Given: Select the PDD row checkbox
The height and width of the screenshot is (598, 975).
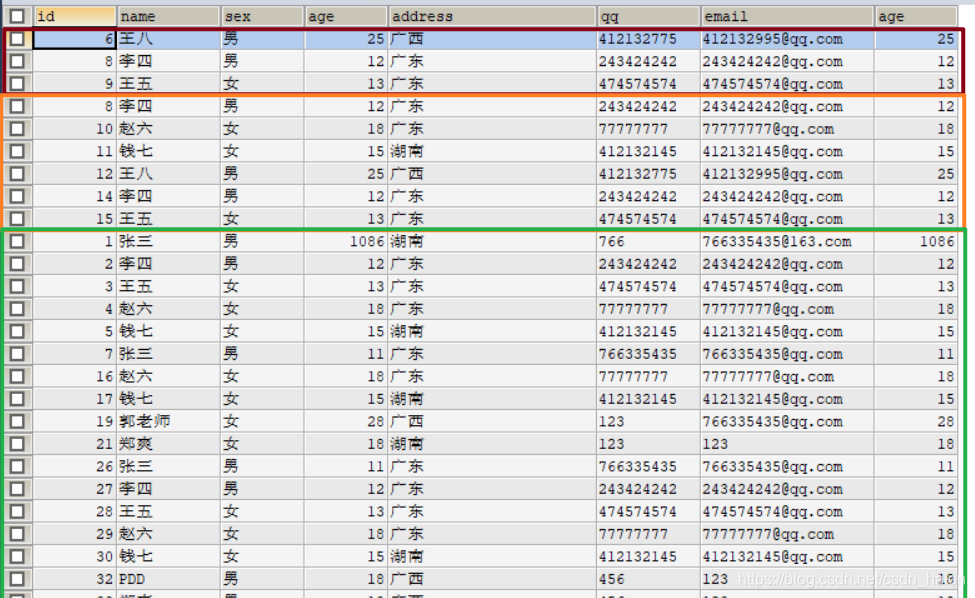Looking at the screenshot, I should [17, 579].
